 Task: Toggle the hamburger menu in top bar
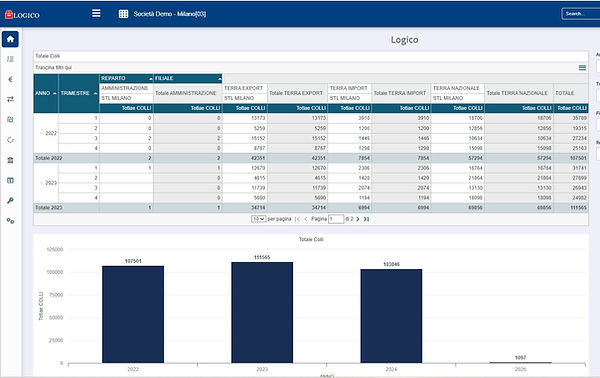pyautogui.click(x=96, y=13)
